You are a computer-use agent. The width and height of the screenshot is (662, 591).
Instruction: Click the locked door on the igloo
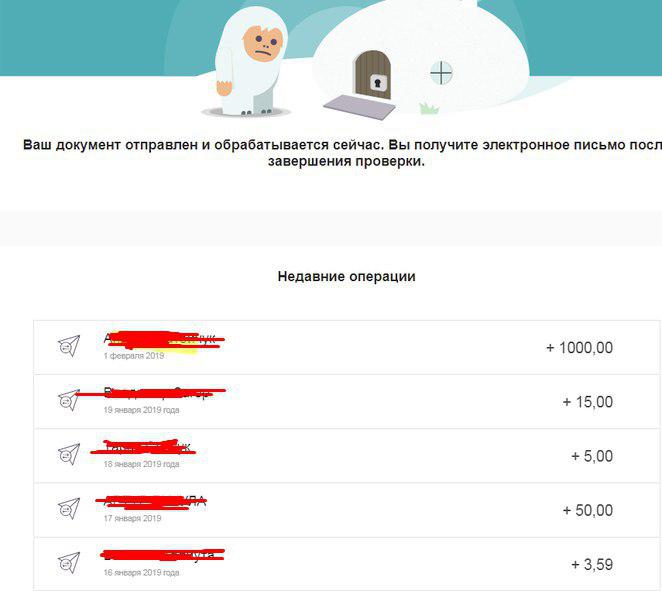pos(373,75)
